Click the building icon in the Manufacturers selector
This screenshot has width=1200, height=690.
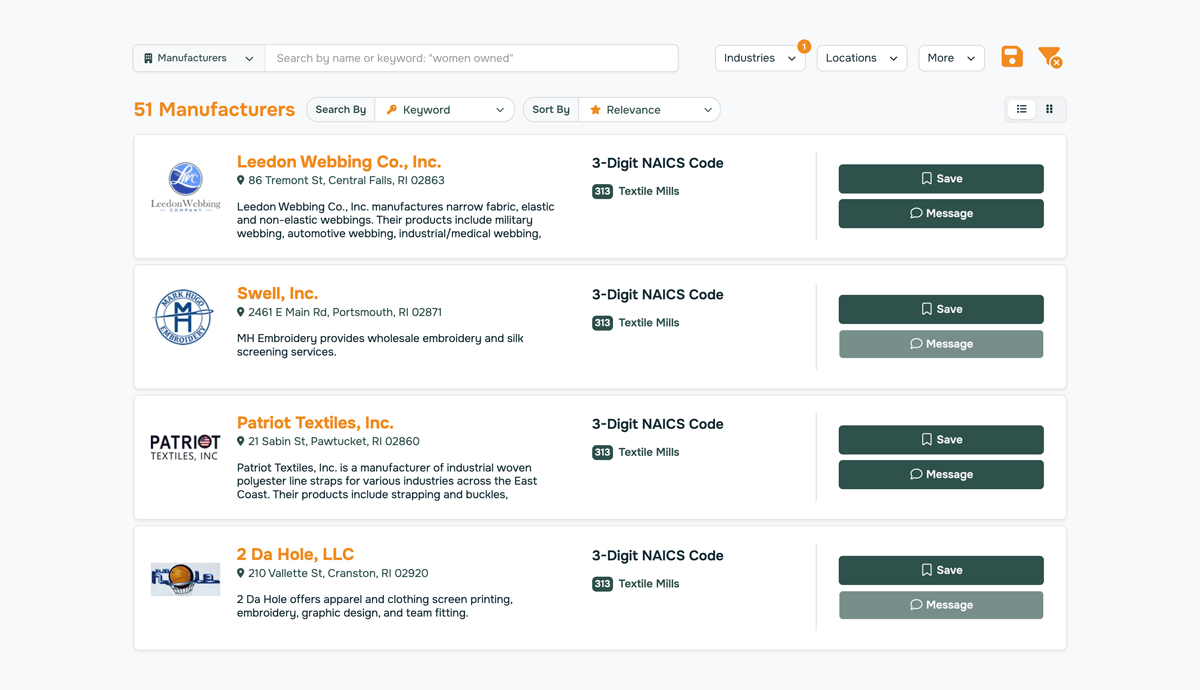pos(148,58)
